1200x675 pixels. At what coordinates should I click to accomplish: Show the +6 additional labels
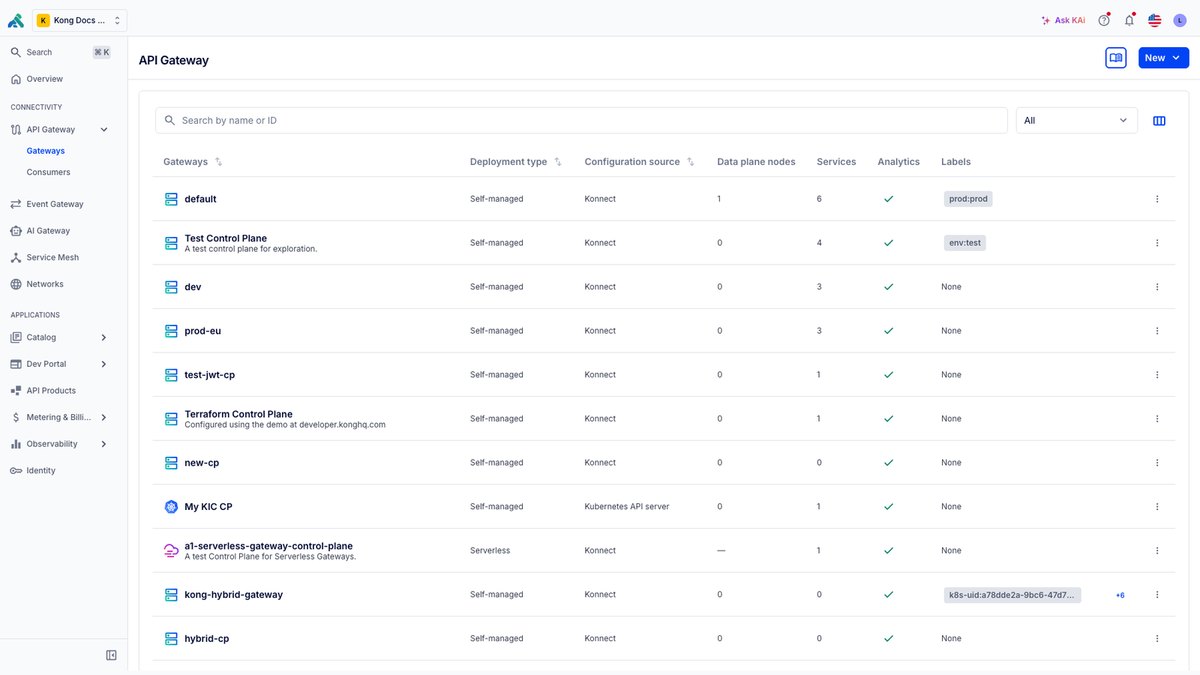[x=1120, y=595]
